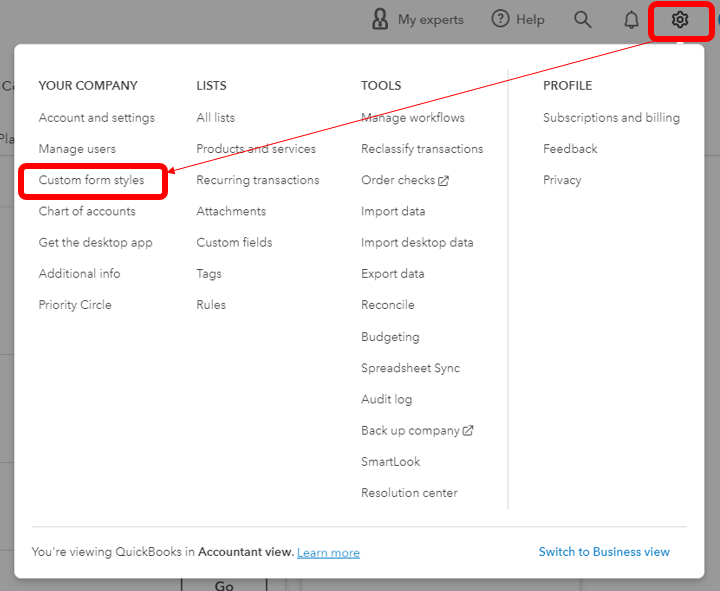Click the search magnifier icon
720x591 pixels.
[x=582, y=20]
